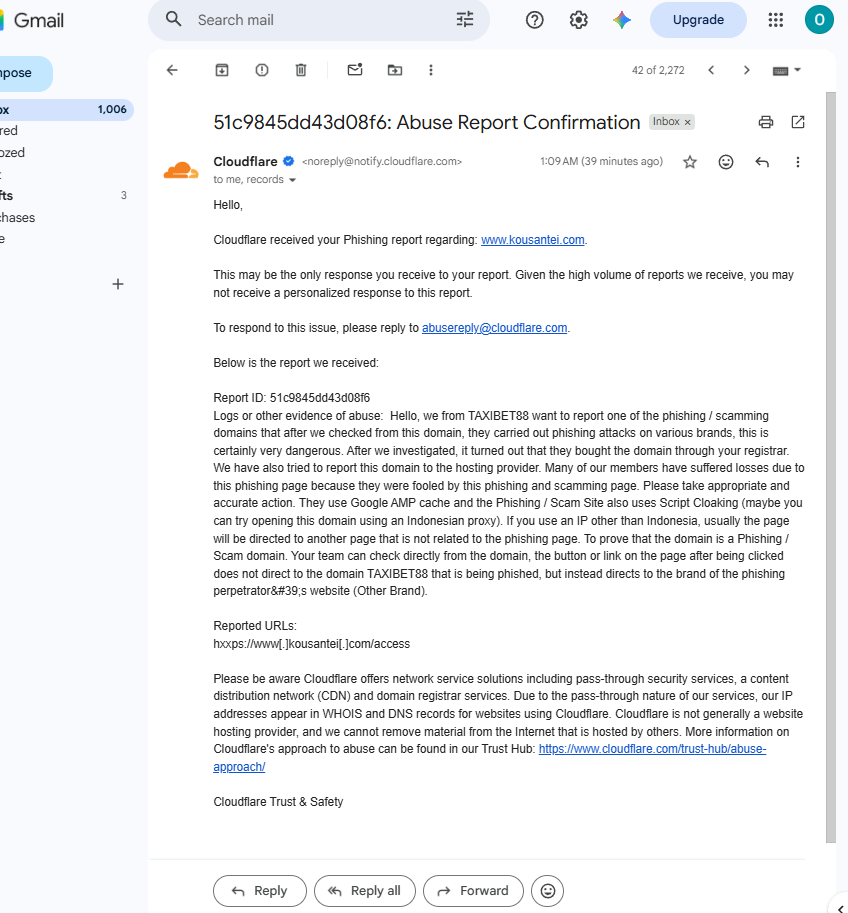Click the message pane vertical scrollbar

(x=831, y=466)
